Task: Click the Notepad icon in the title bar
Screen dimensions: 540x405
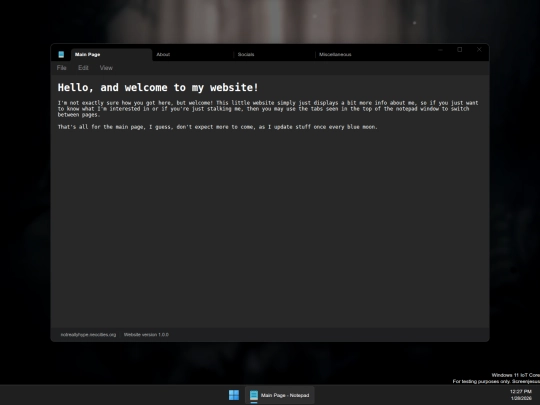Action: click(61, 54)
